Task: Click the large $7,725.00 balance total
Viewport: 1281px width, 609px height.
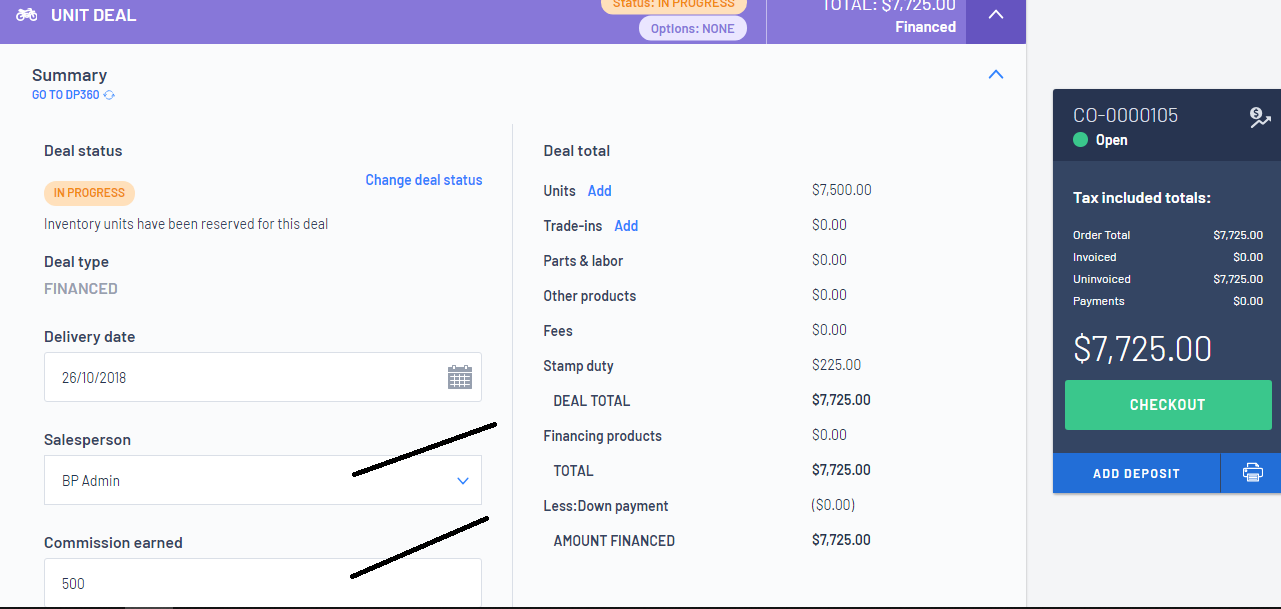Action: [1142, 348]
